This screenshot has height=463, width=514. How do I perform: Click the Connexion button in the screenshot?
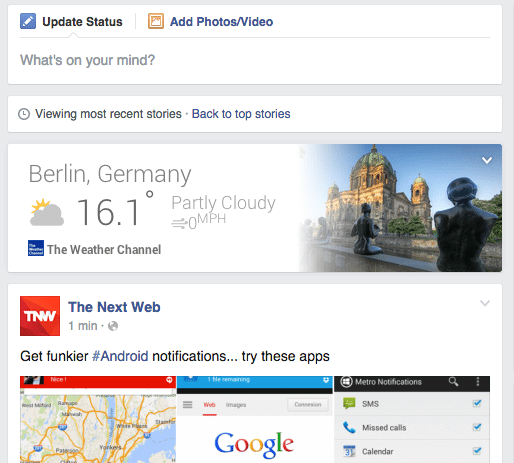tap(308, 404)
